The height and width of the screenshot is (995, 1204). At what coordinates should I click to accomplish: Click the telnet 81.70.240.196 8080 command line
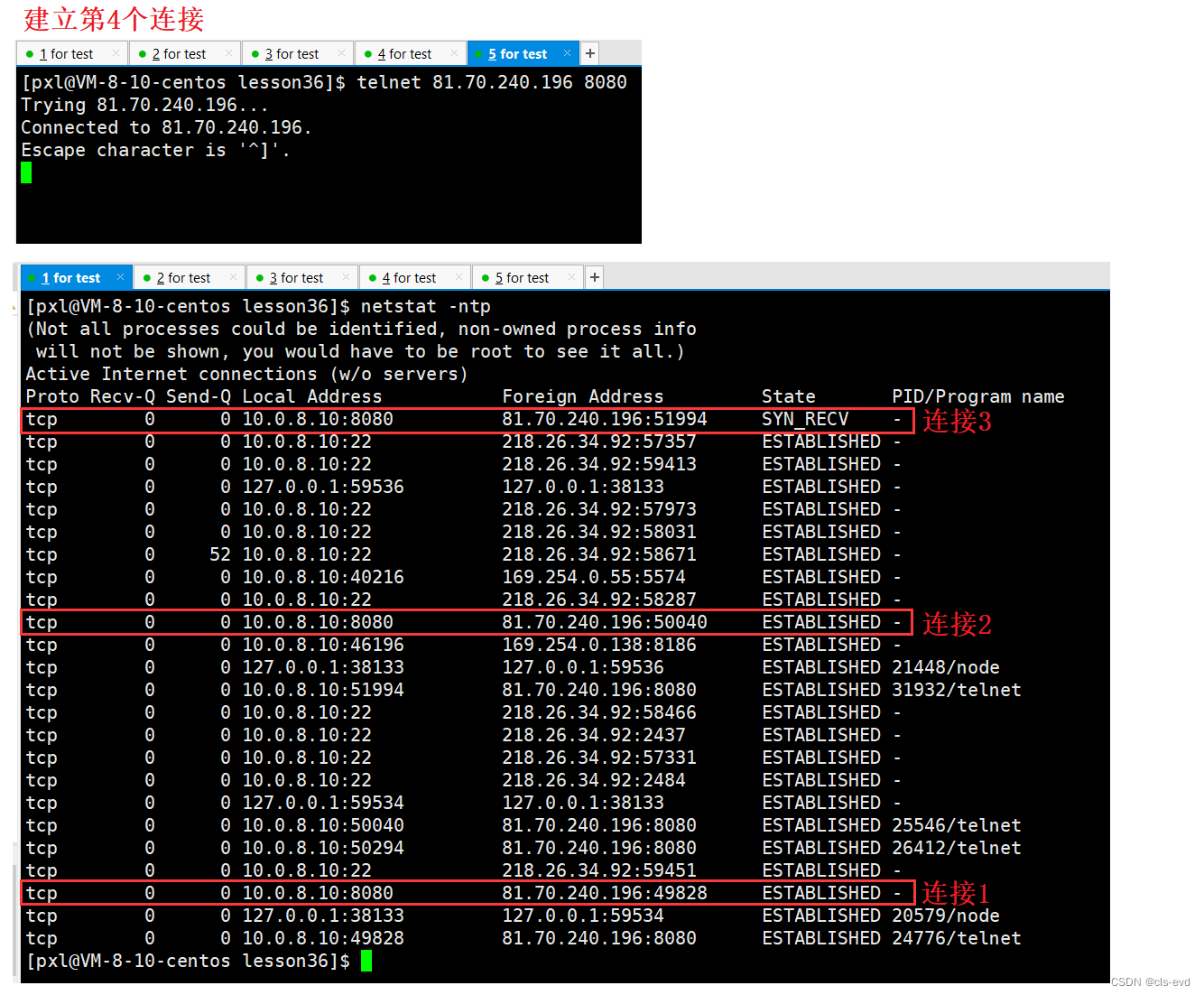coord(324,82)
